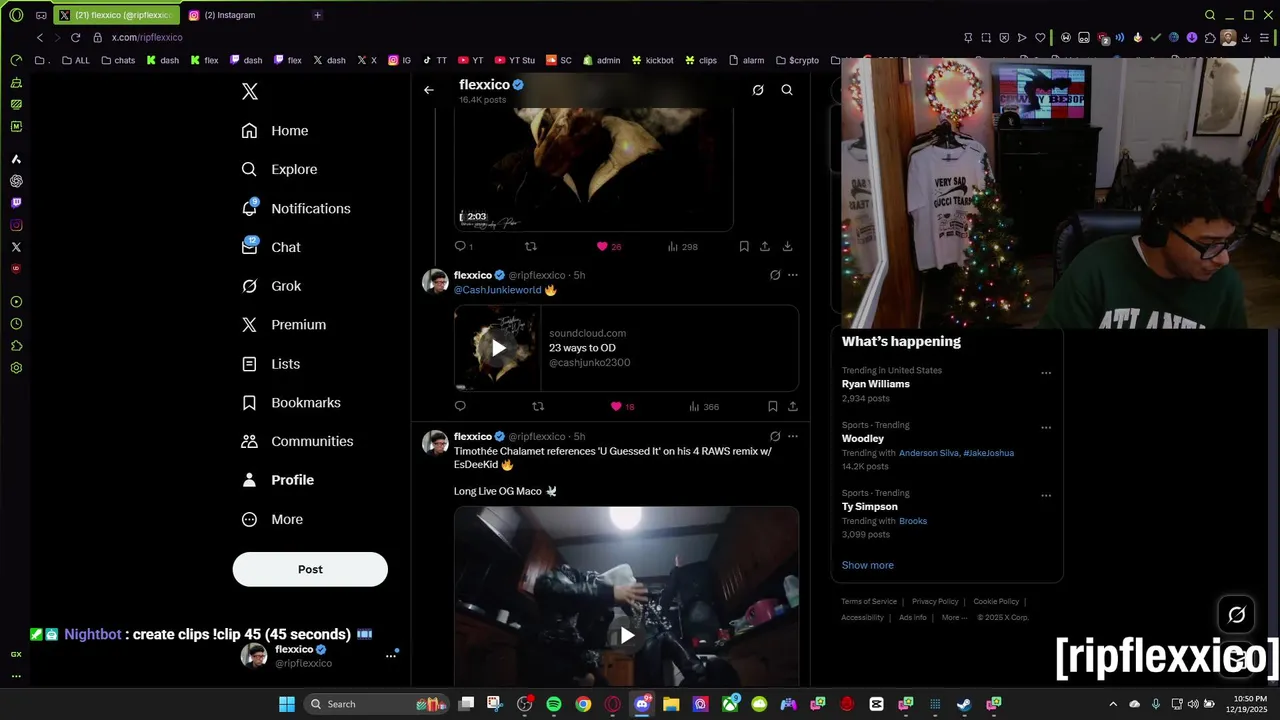
Task: Open more options on CashJunkieworld post
Action: click(793, 275)
